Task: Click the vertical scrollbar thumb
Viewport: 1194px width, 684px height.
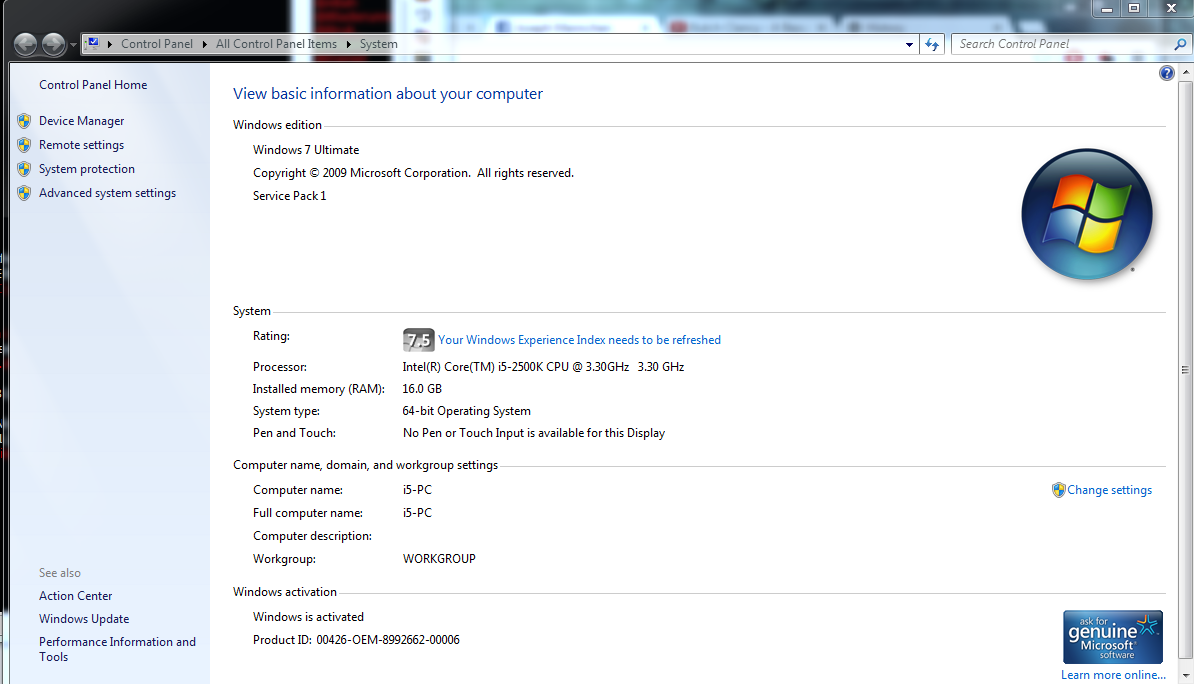Action: tap(1186, 369)
